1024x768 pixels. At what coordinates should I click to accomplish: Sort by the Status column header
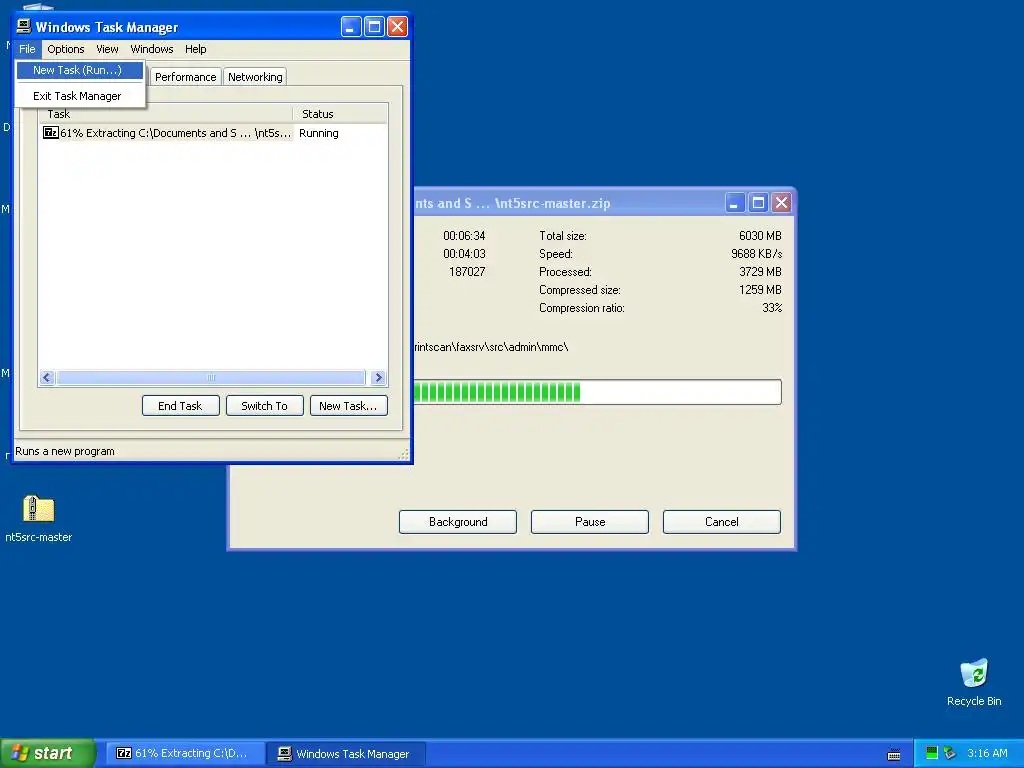click(x=340, y=114)
